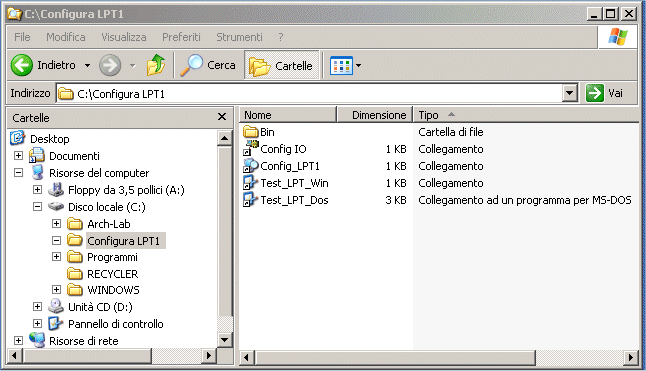Screen dimensions: 646x371
Task: Open Views dropdown arrow
Action: (x=358, y=65)
